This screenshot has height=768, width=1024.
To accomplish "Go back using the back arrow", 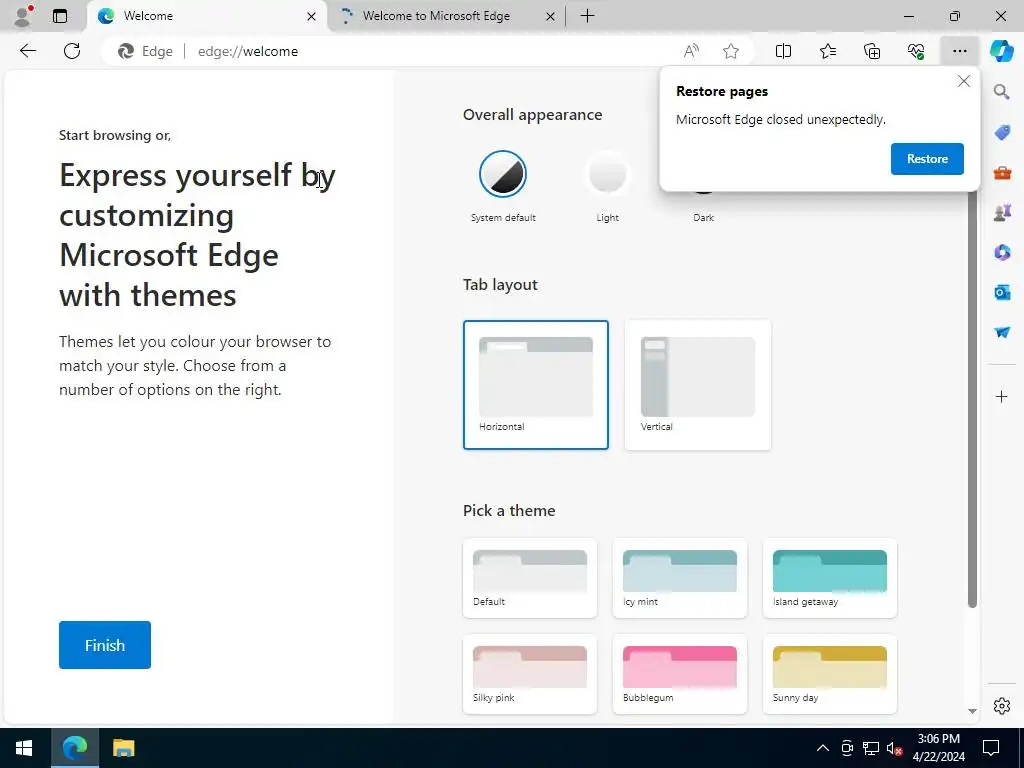I will [x=28, y=51].
